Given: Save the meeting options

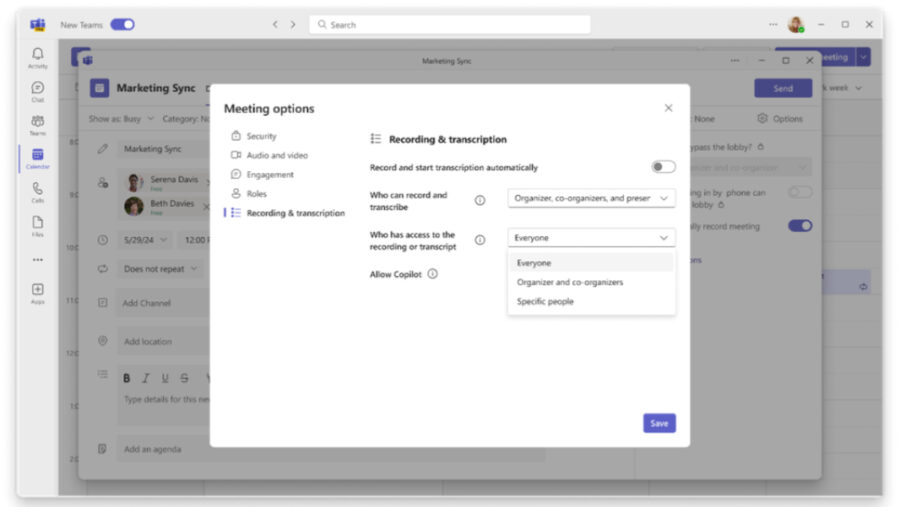Looking at the screenshot, I should tap(659, 423).
